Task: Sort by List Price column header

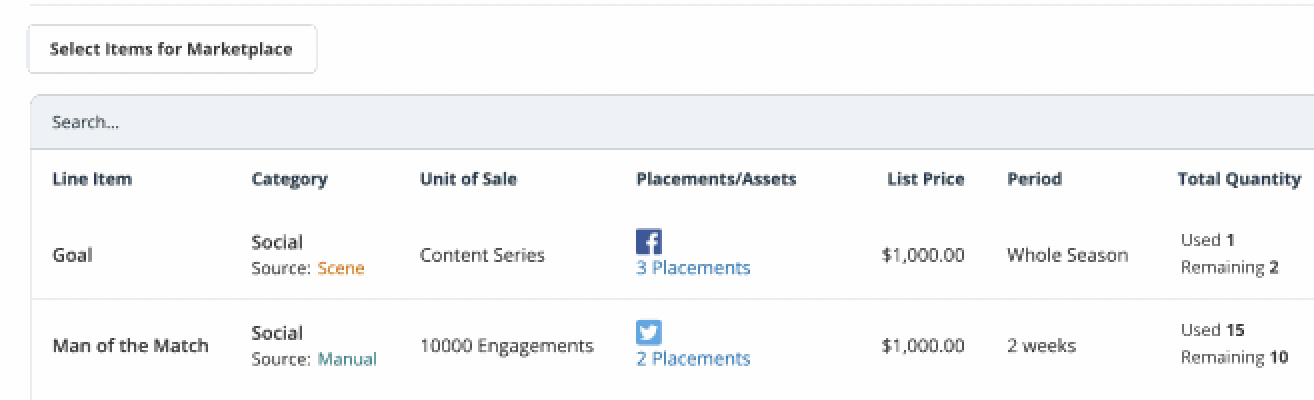Action: point(925,180)
